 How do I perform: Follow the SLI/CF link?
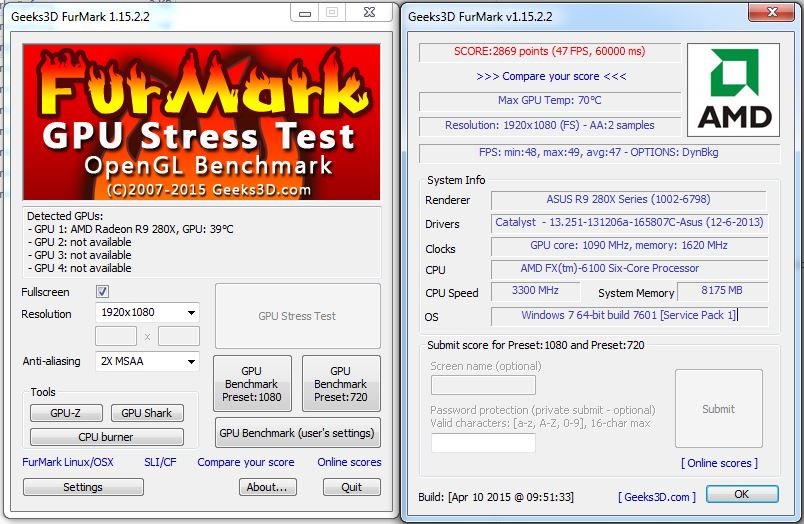point(160,462)
